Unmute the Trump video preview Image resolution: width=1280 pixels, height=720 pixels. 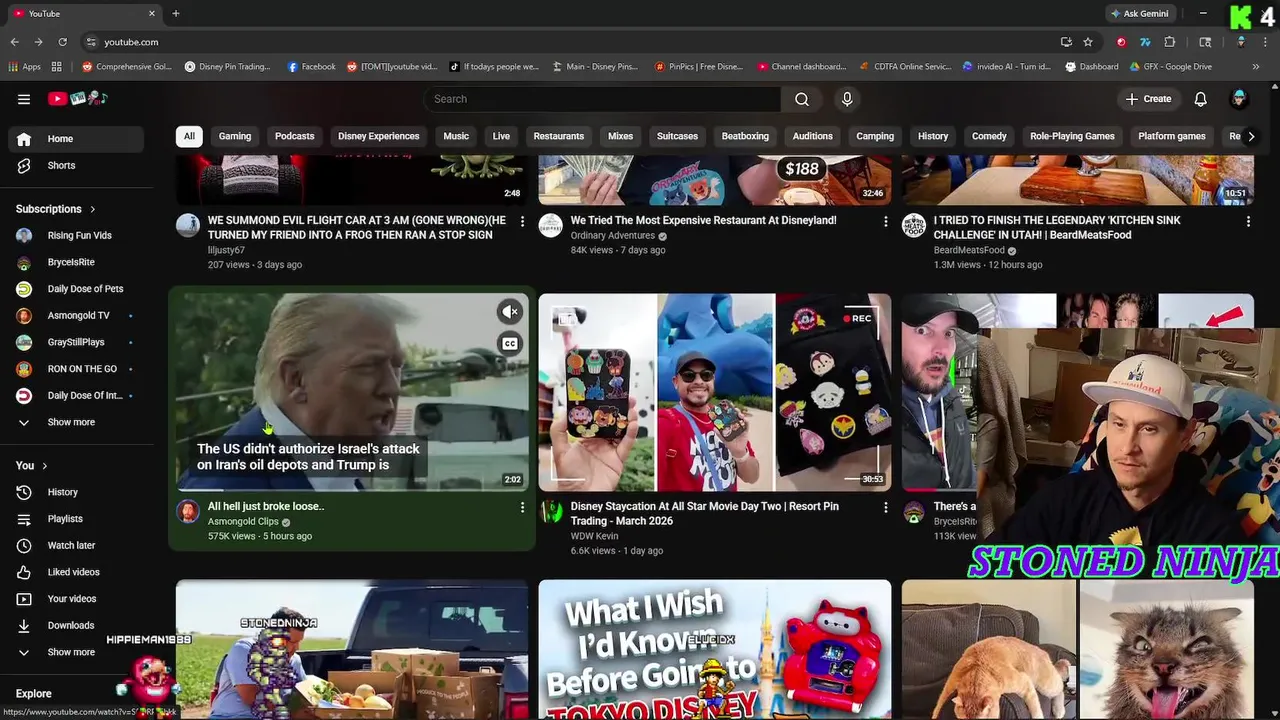click(510, 312)
